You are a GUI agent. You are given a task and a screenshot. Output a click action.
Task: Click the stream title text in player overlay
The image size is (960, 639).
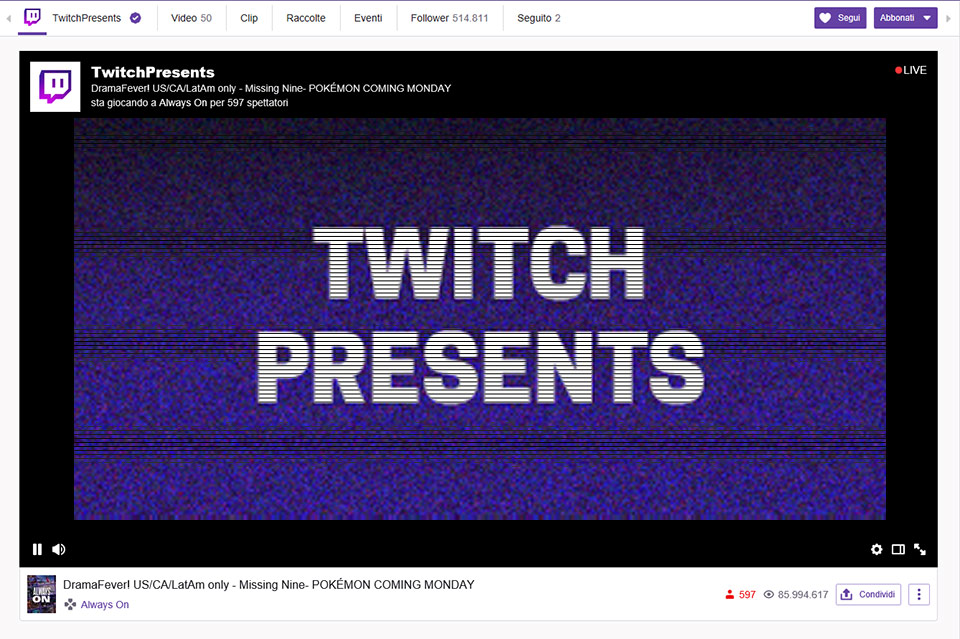pyautogui.click(x=271, y=88)
